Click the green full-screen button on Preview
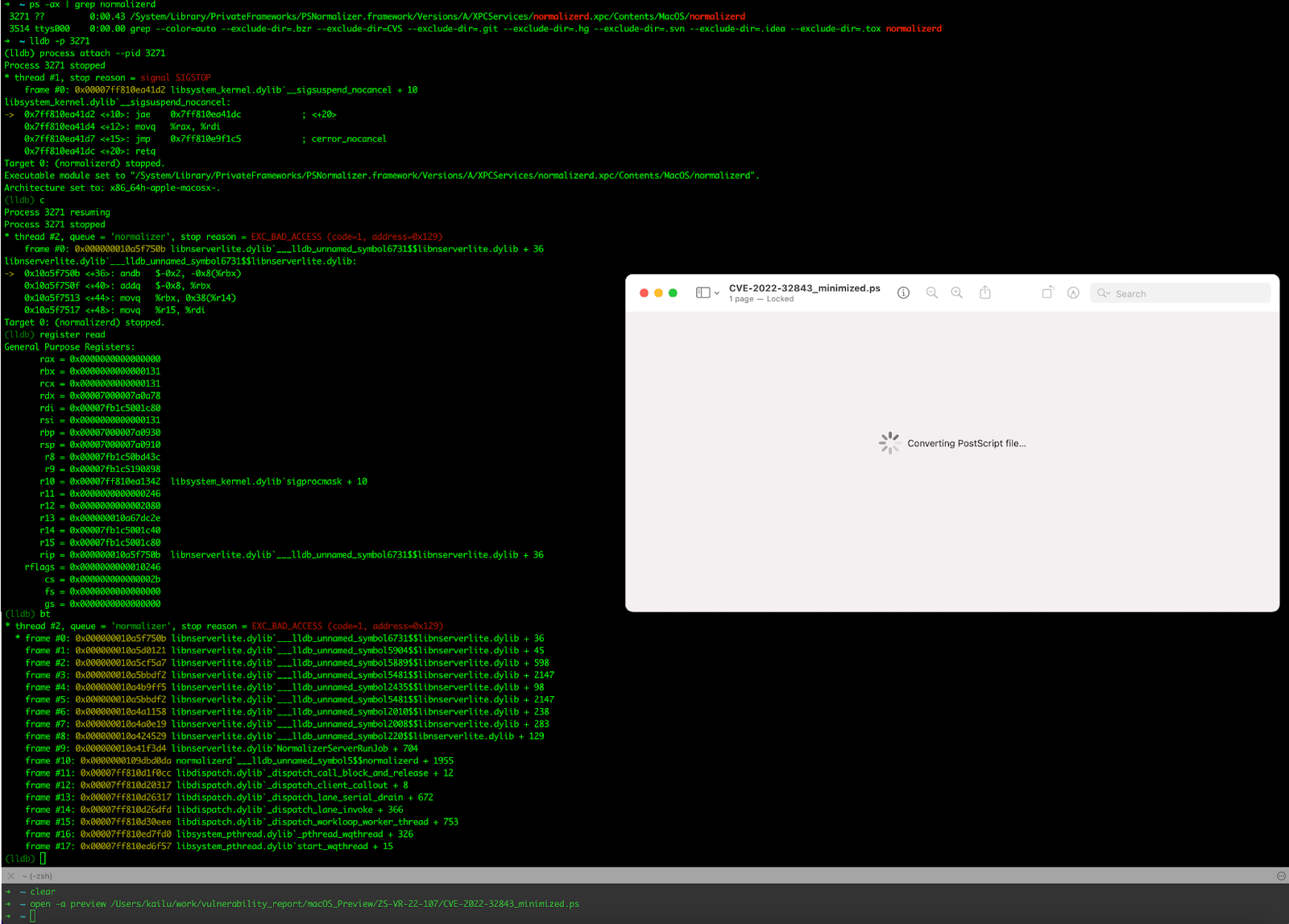Image resolution: width=1289 pixels, height=924 pixels. pos(673,292)
